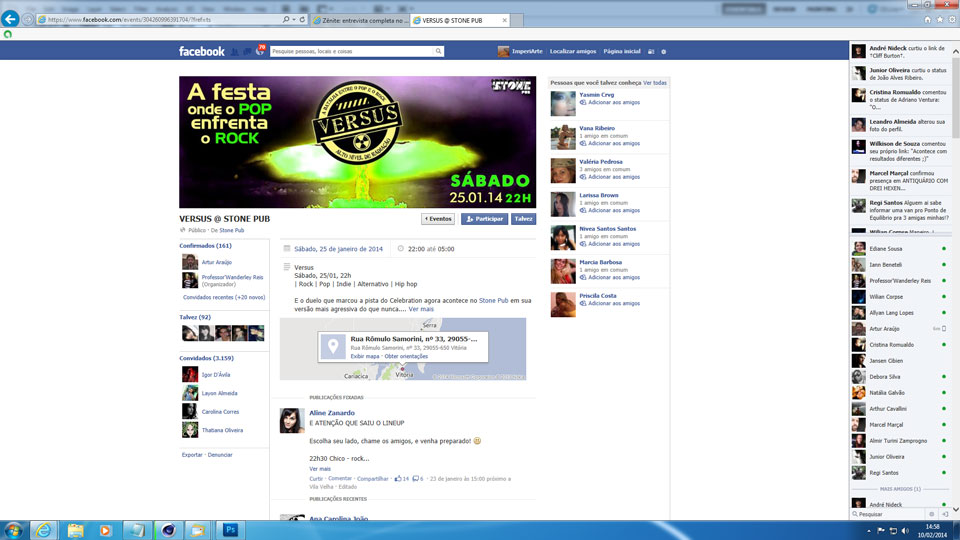Image resolution: width=960 pixels, height=540 pixels.
Task: Open friend requests icon in header
Action: (x=234, y=51)
